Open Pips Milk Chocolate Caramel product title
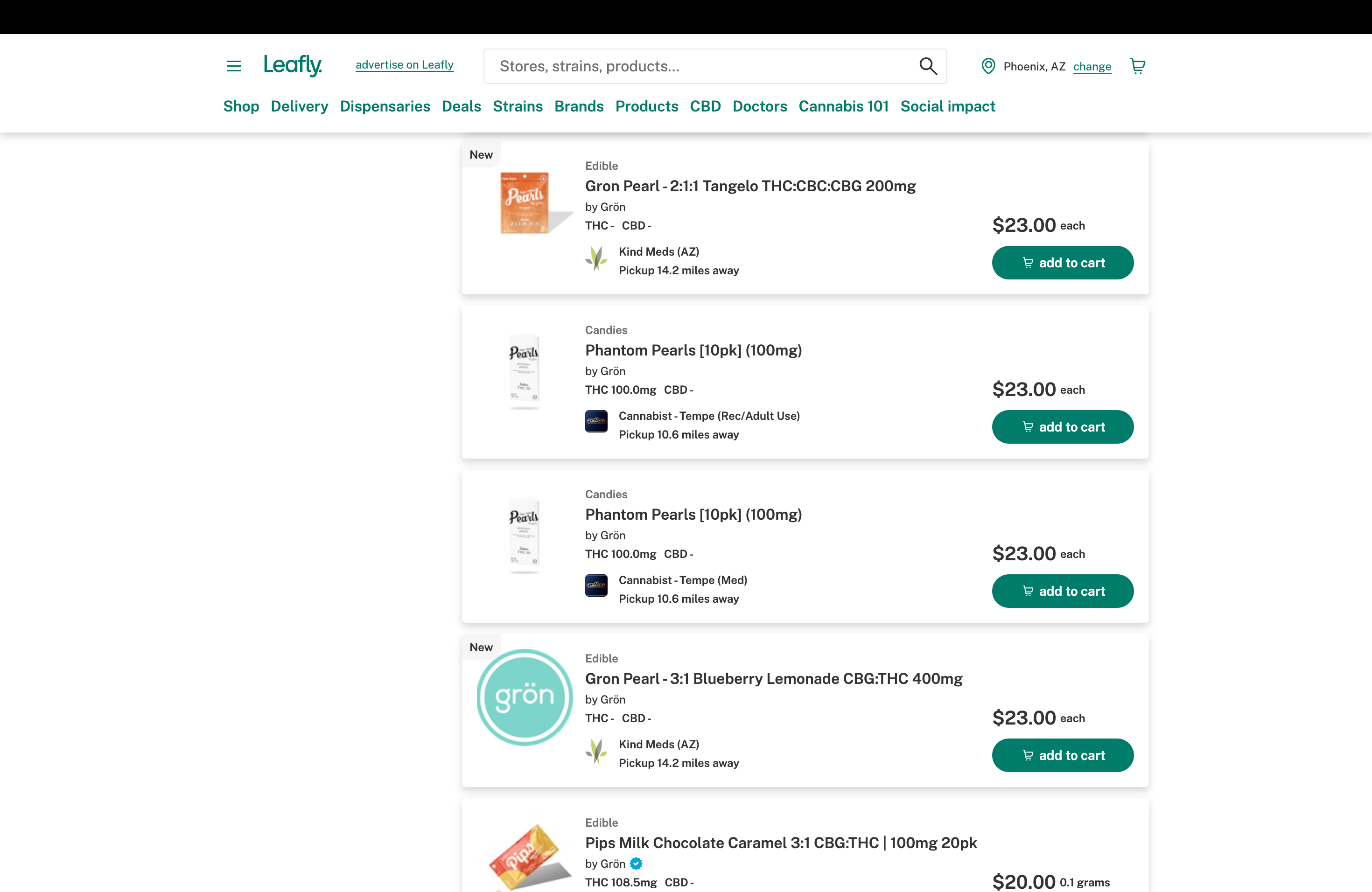This screenshot has width=1372, height=892. (781, 843)
